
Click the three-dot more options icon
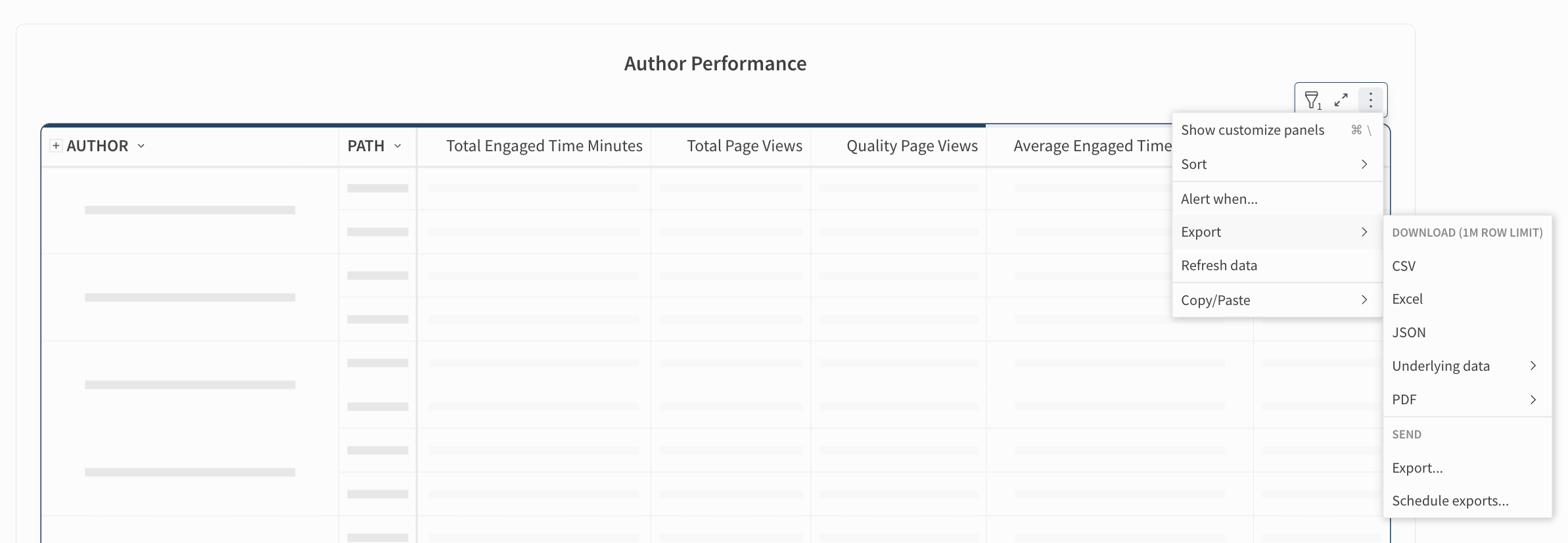(x=1371, y=100)
